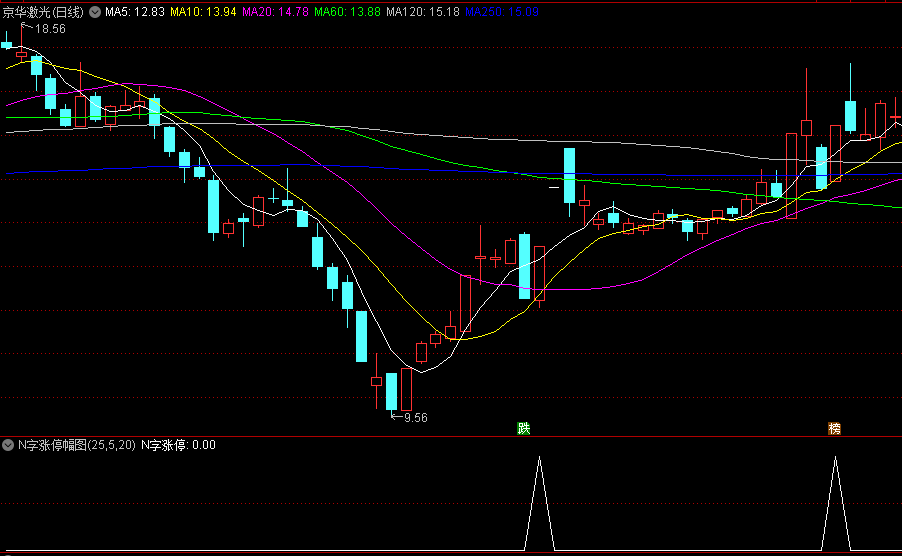The height and width of the screenshot is (556, 902).
Task: Click the second N字涨停 spike below 榜
Action: 835,503
